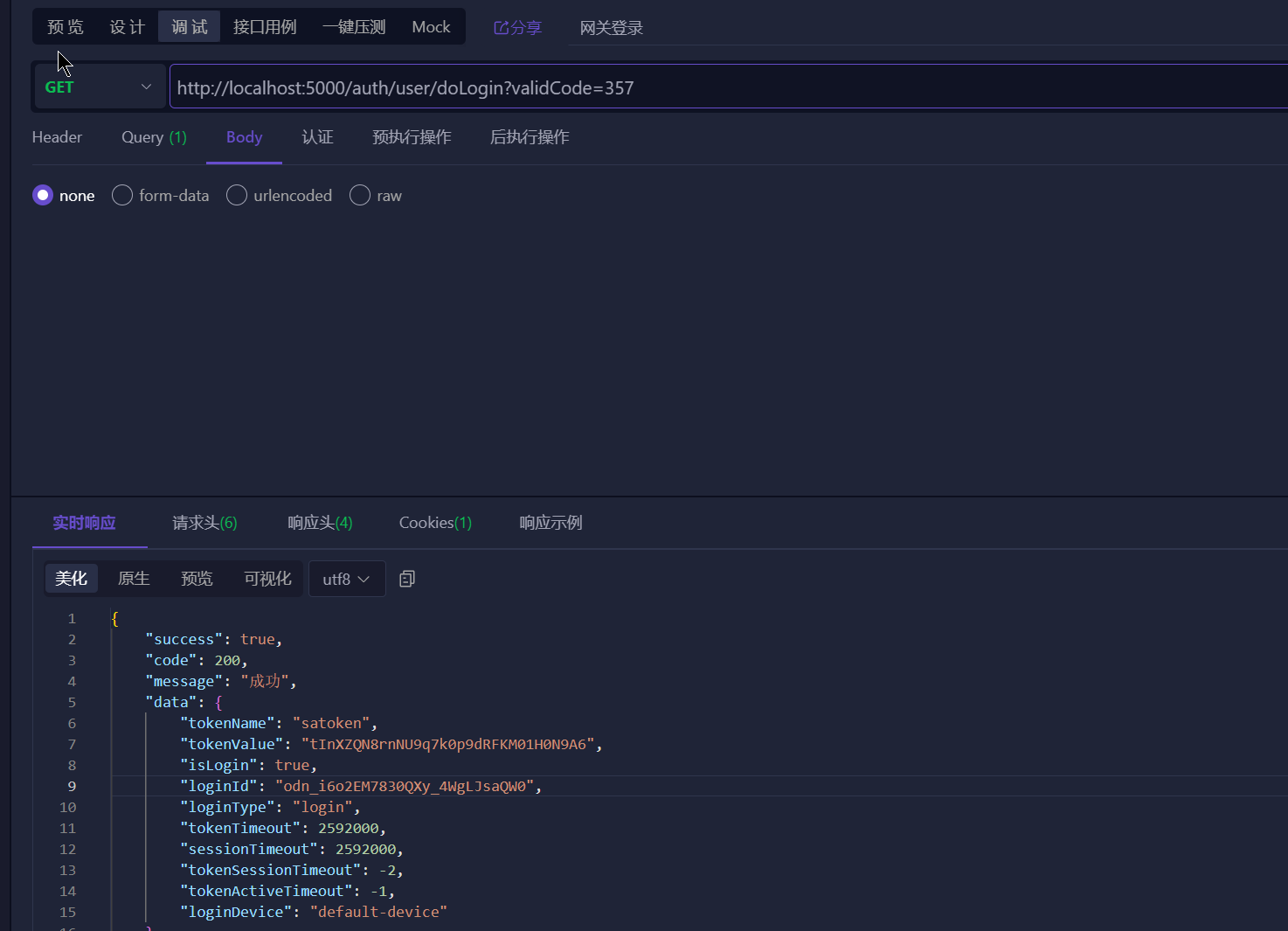The image size is (1288, 931).
Task: Select the none body type radio button
Action: pyautogui.click(x=43, y=195)
